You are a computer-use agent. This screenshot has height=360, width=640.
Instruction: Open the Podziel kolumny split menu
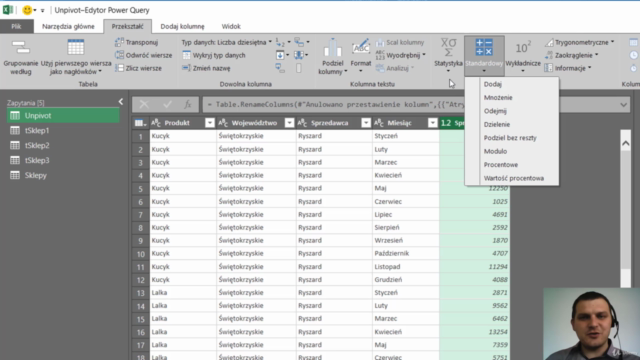click(x=333, y=58)
